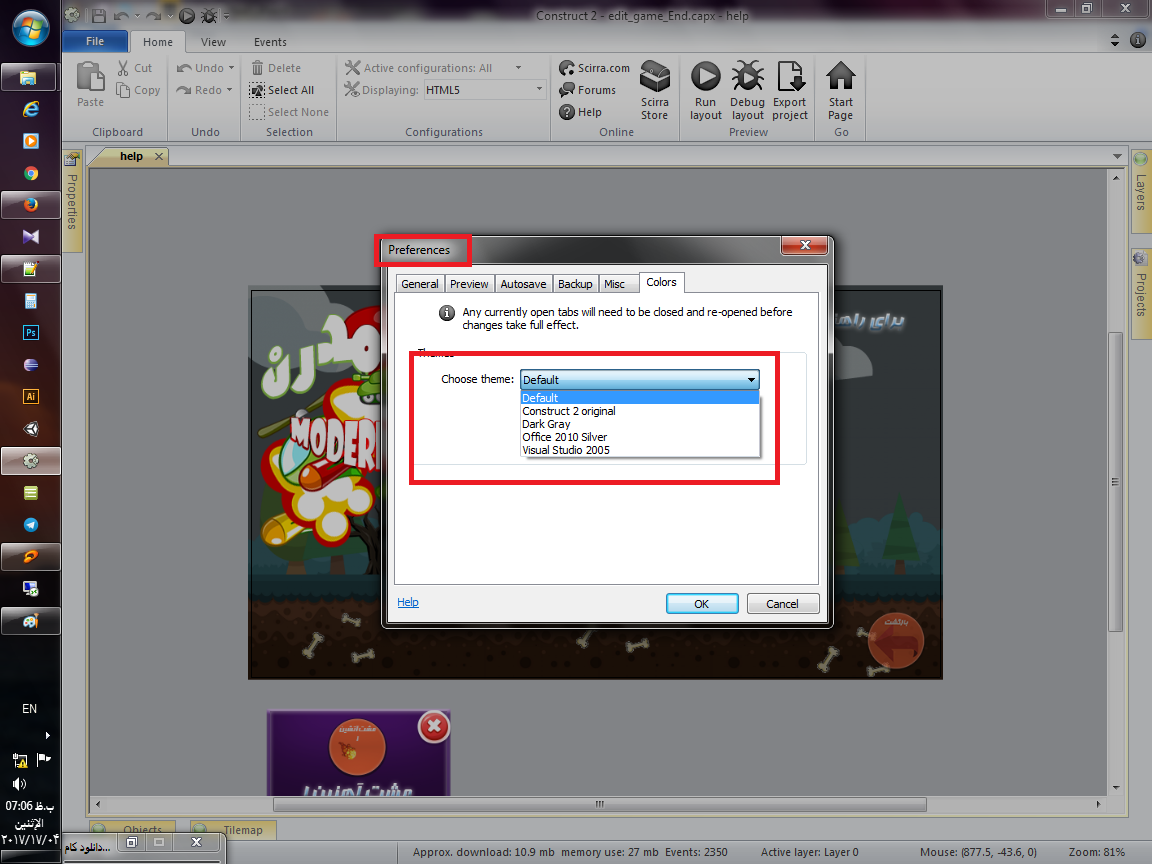Select highlighted Default option in theme list

click(639, 397)
